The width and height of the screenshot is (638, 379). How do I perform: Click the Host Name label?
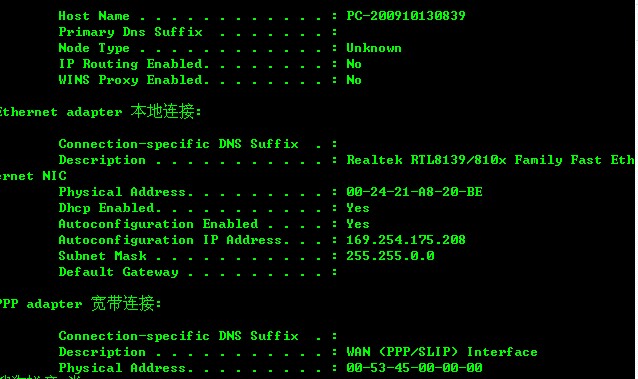tap(94, 16)
